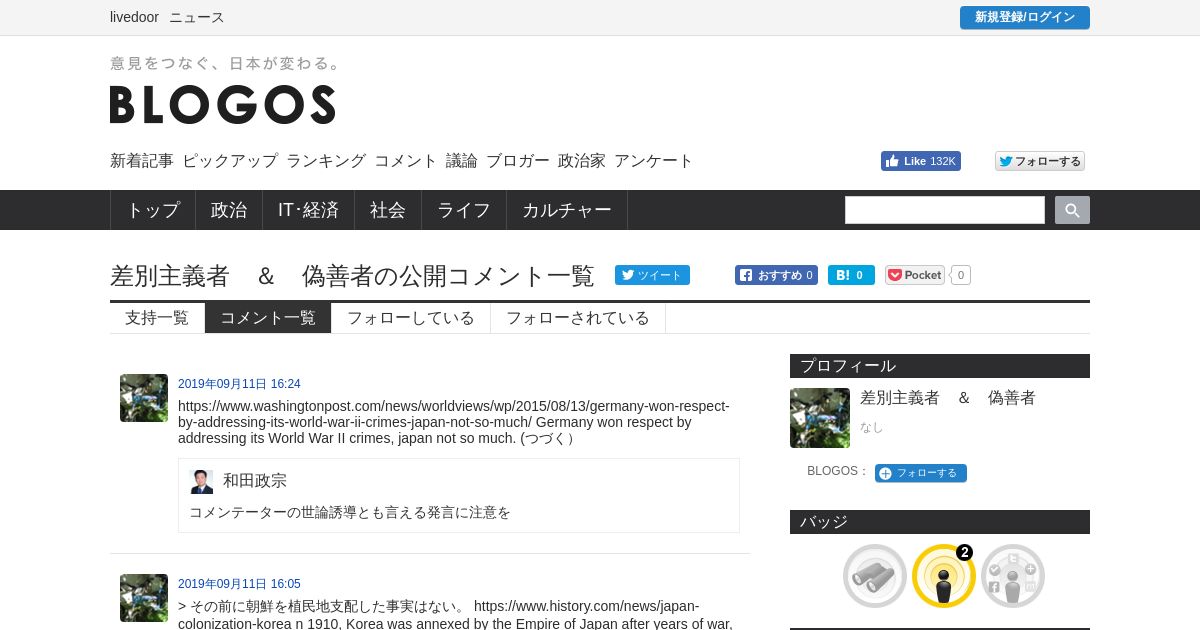Click author name 和田政宗

(255, 481)
